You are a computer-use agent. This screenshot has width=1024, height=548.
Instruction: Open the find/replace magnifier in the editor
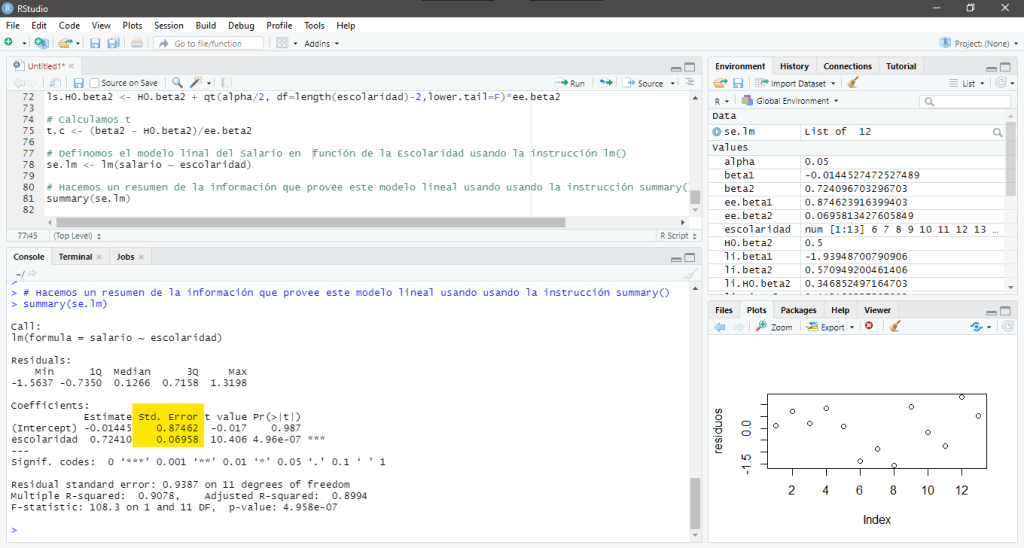click(x=177, y=83)
